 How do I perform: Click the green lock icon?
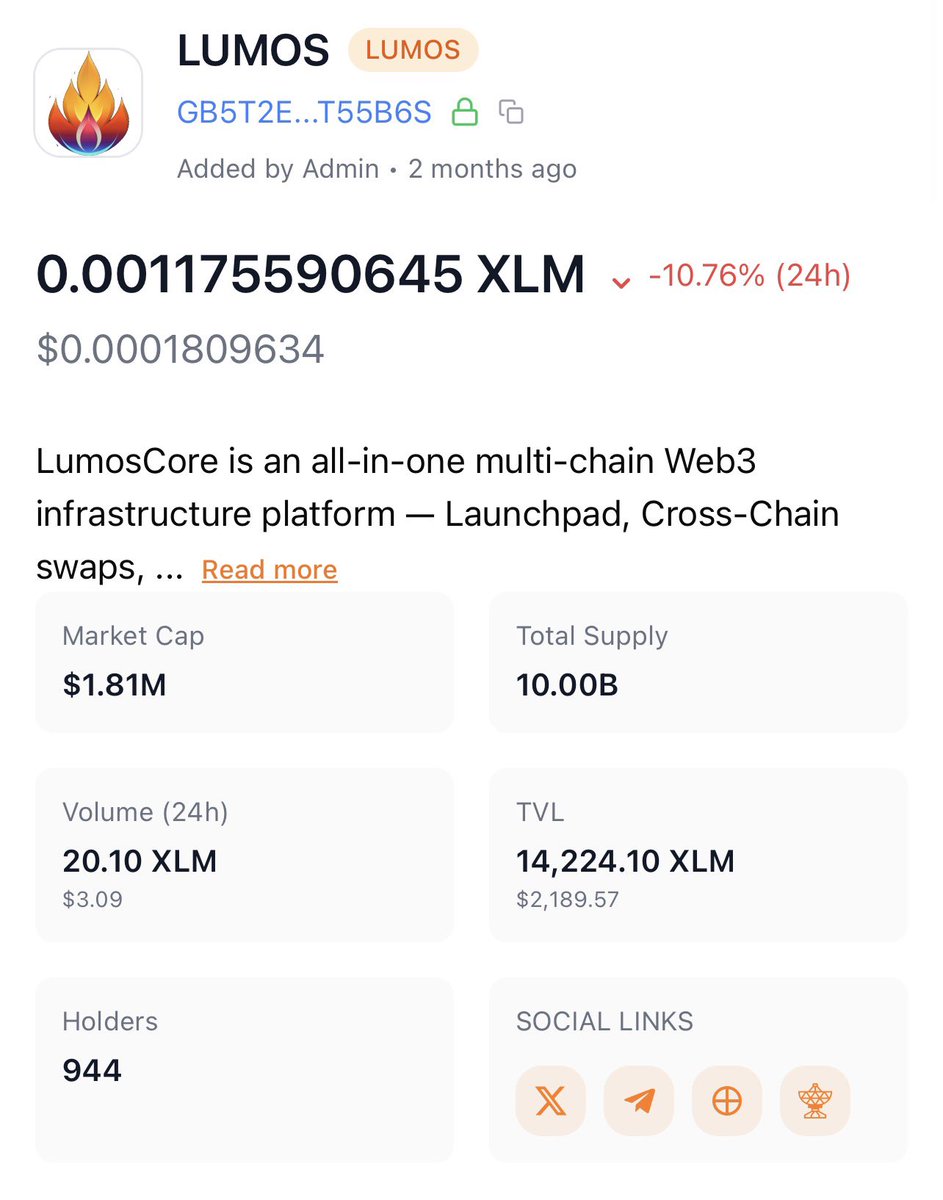(x=464, y=112)
